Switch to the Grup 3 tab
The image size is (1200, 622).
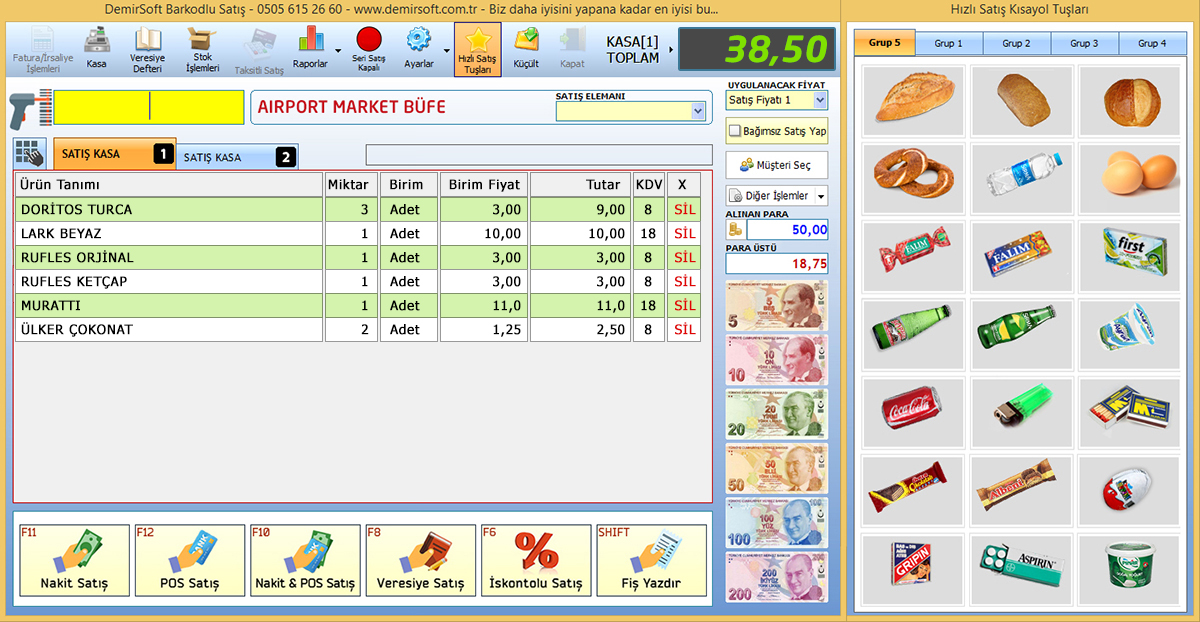click(1085, 43)
